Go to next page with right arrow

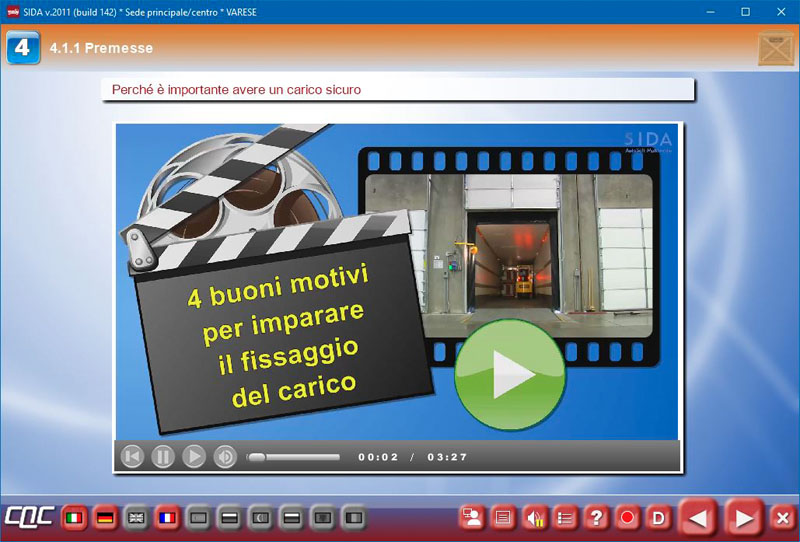pyautogui.click(x=744, y=518)
